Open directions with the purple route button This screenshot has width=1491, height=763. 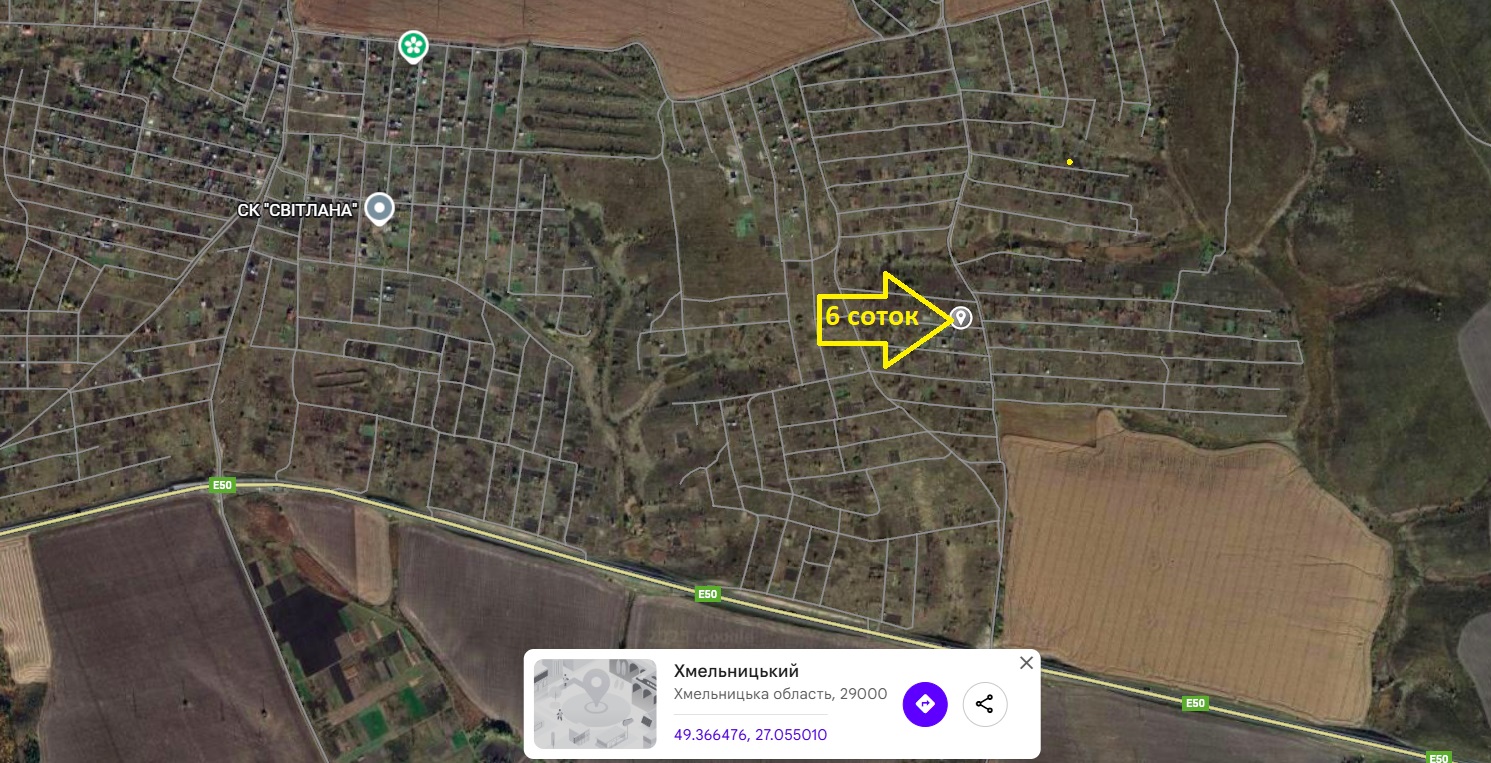tap(925, 704)
